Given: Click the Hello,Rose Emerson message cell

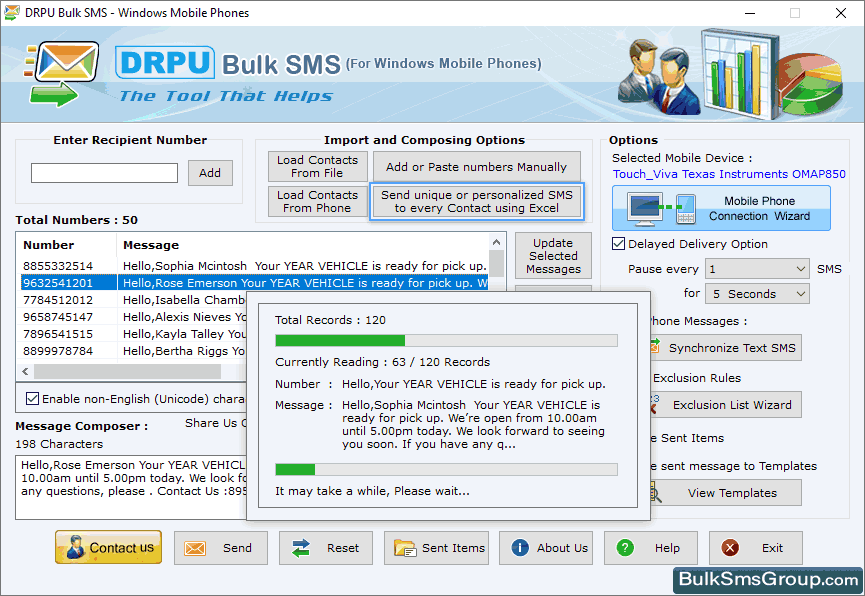Looking at the screenshot, I should pos(303,283).
